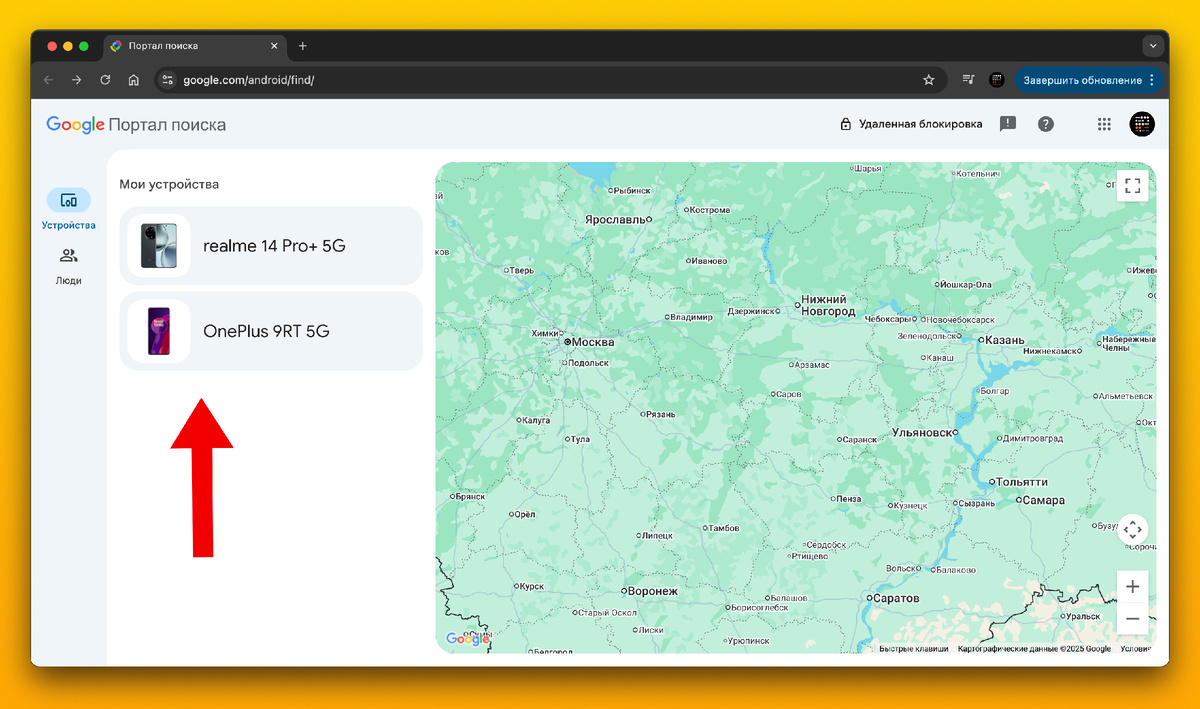
Task: Select the Устройства sidebar tab
Action: point(69,210)
